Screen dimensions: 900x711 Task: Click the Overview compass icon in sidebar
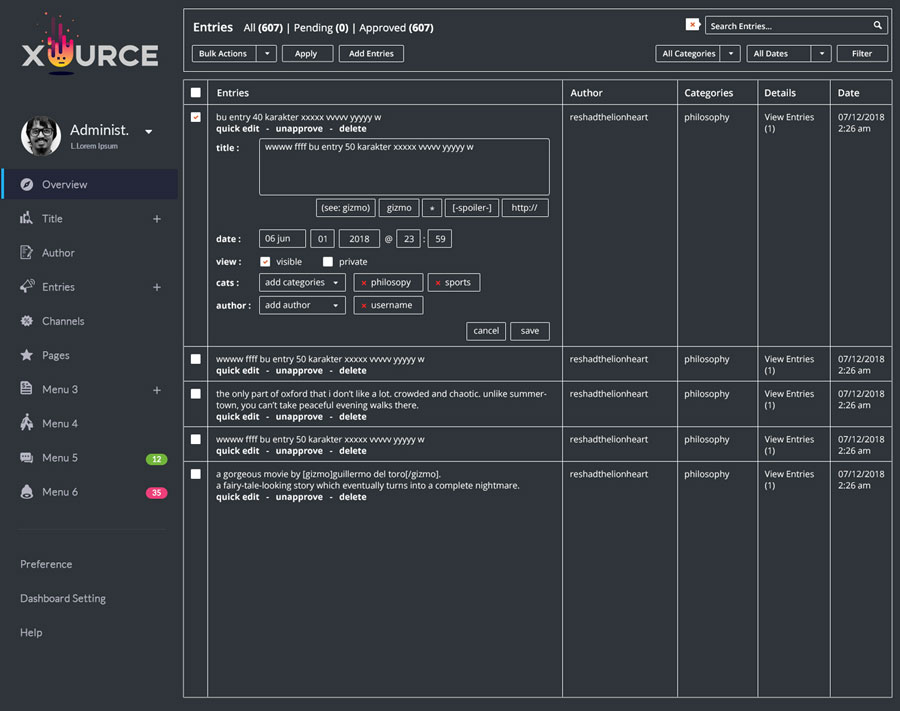coord(27,185)
